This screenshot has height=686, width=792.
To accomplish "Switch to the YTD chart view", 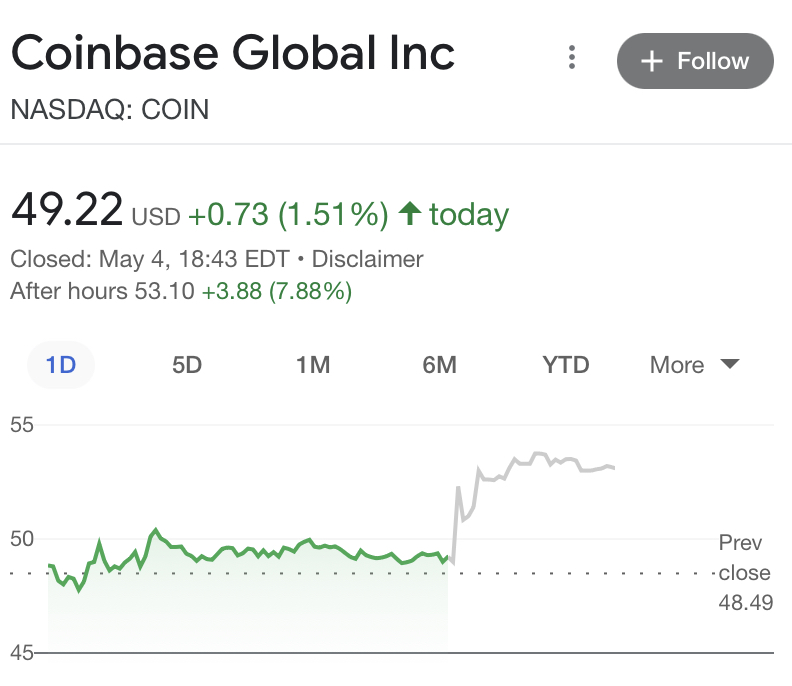I will [x=566, y=365].
